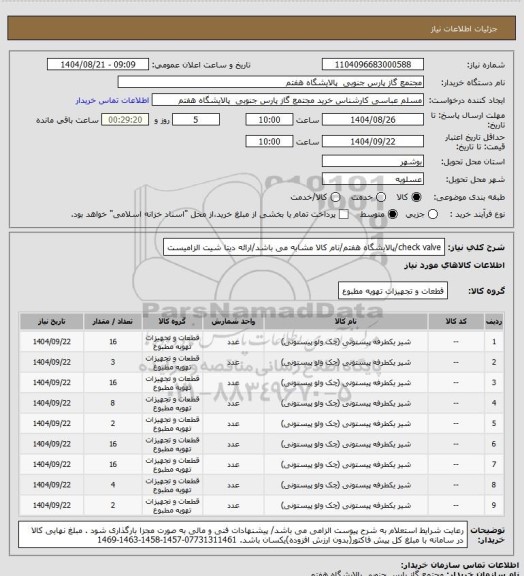Click the تعداد / مقدار column header

[x=112, y=321]
